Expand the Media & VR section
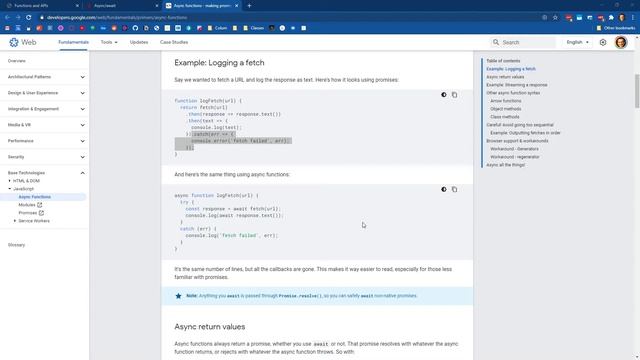This screenshot has height=360, width=640. (82, 125)
